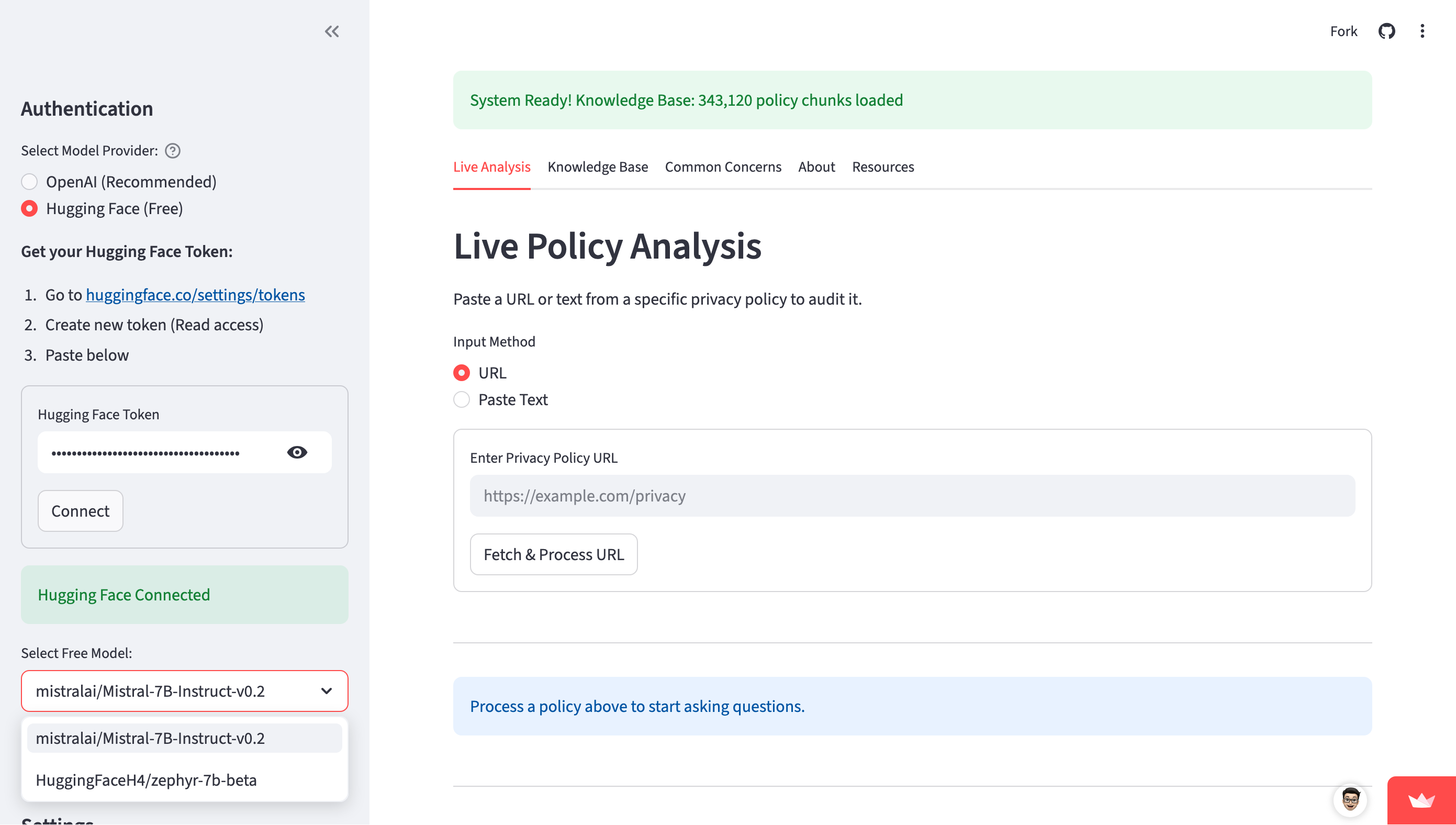The height and width of the screenshot is (825, 1456).
Task: Click the Streamlit crown badge
Action: (x=1421, y=800)
